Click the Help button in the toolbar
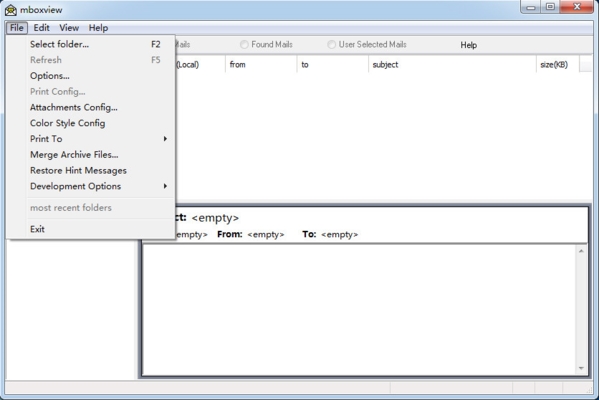The height and width of the screenshot is (400, 599). click(x=468, y=45)
